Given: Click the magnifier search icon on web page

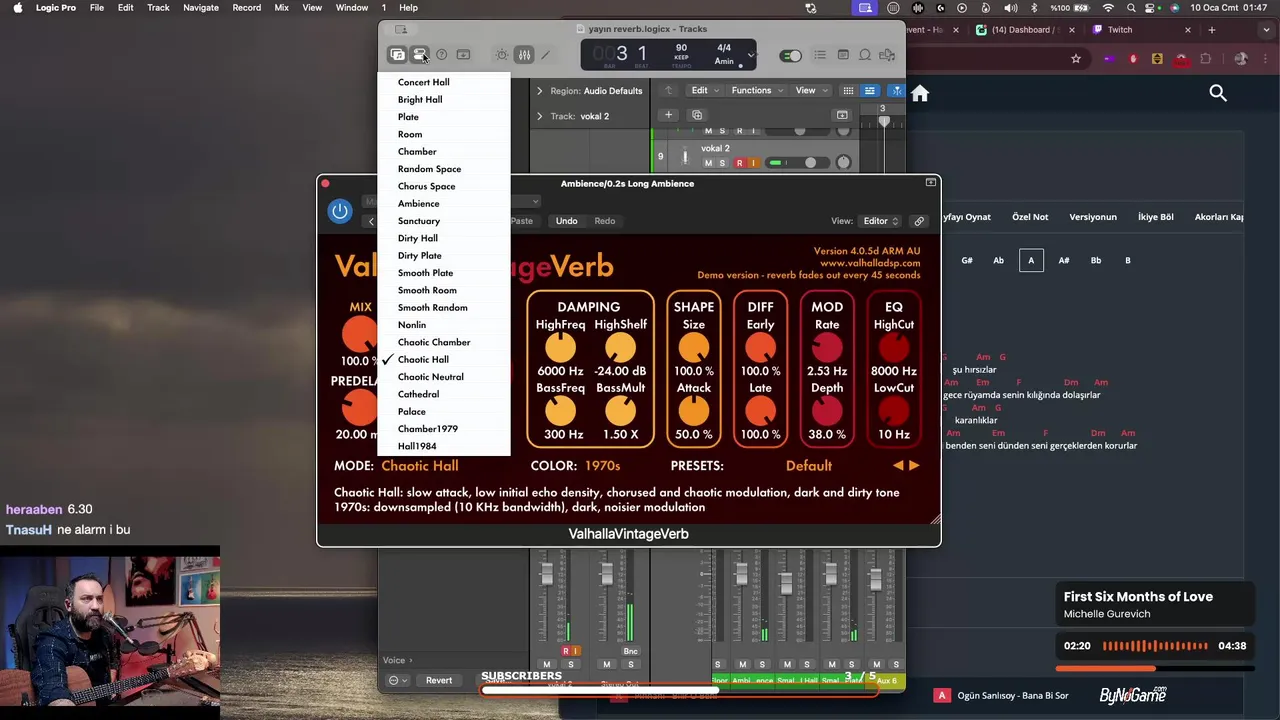Looking at the screenshot, I should pyautogui.click(x=1218, y=93).
